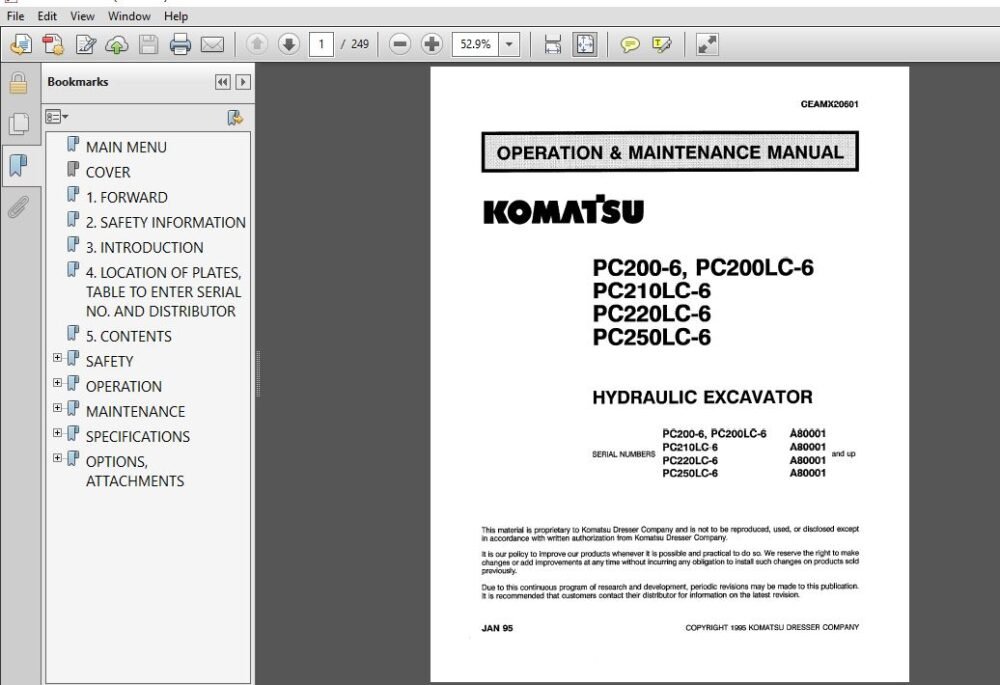Click the Create PDF toolbar icon
Screen dimensions: 1000x685
(x=22, y=44)
